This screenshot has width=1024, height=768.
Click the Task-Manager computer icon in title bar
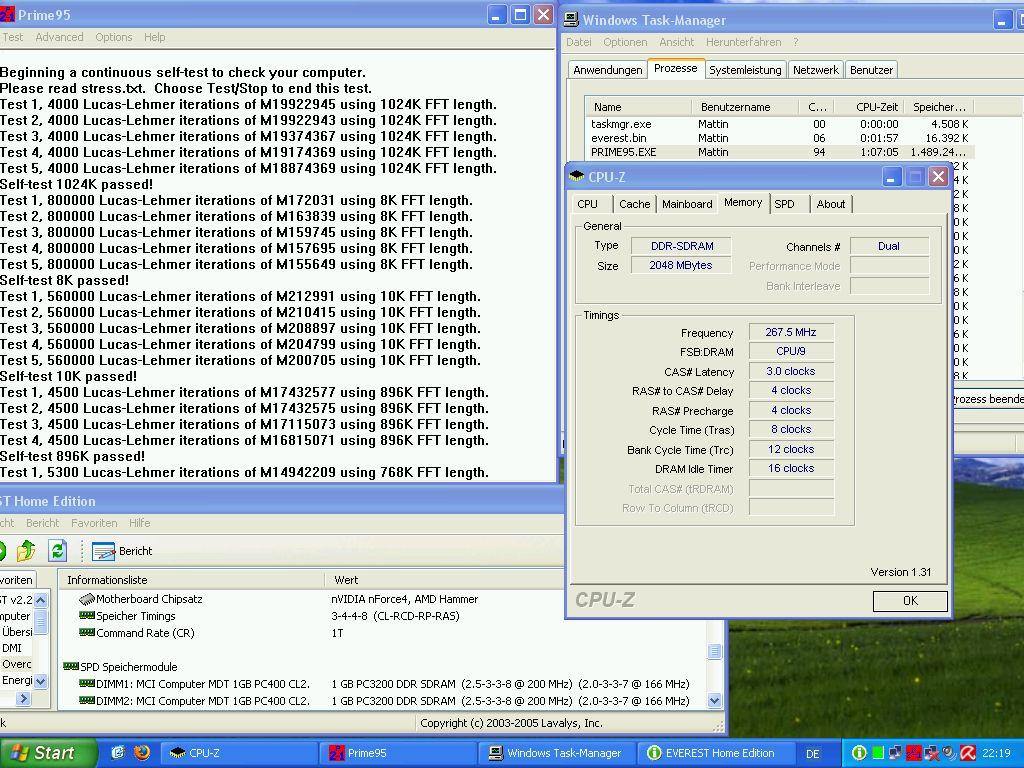click(571, 20)
